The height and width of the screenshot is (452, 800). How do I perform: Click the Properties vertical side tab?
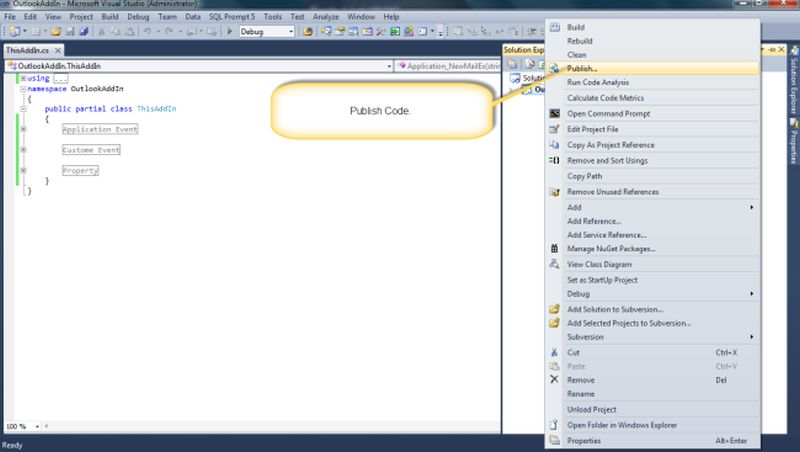pos(794,141)
